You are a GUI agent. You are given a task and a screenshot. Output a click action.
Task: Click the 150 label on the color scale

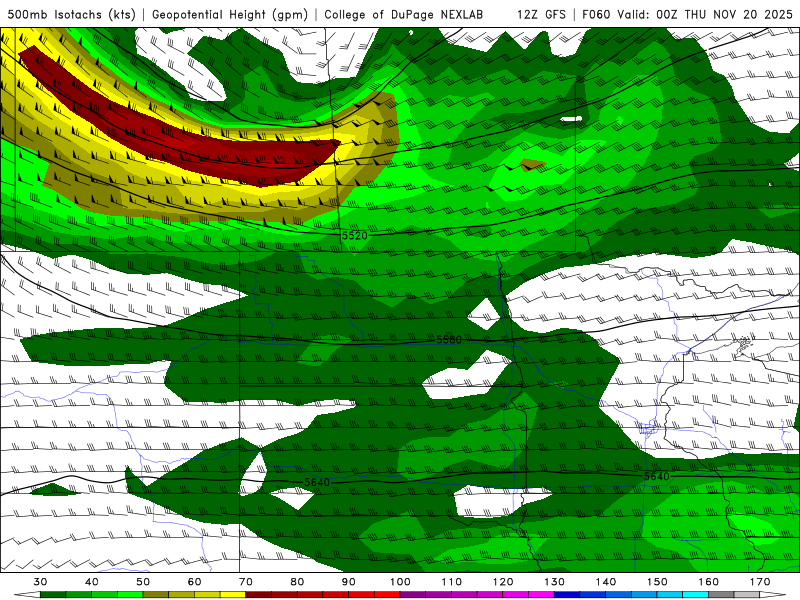tap(657, 582)
